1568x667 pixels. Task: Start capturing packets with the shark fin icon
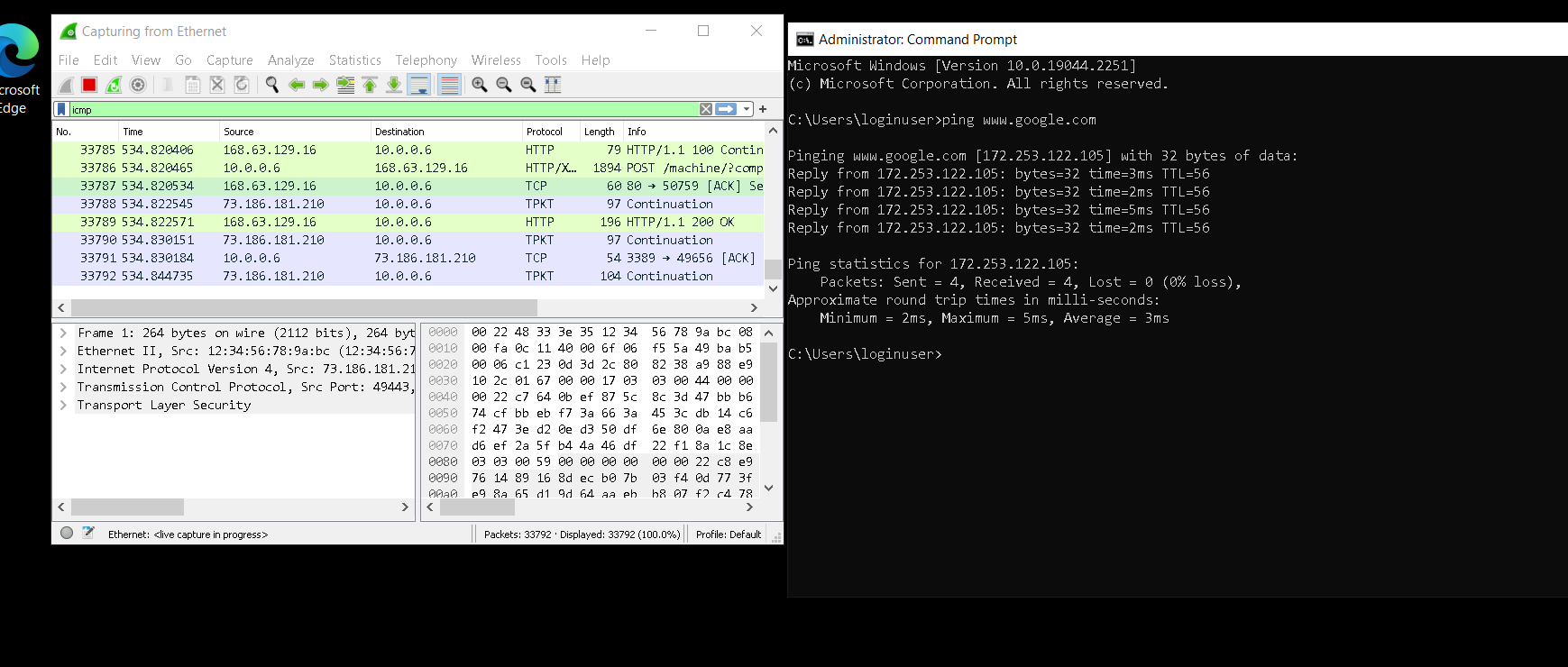coord(66,85)
